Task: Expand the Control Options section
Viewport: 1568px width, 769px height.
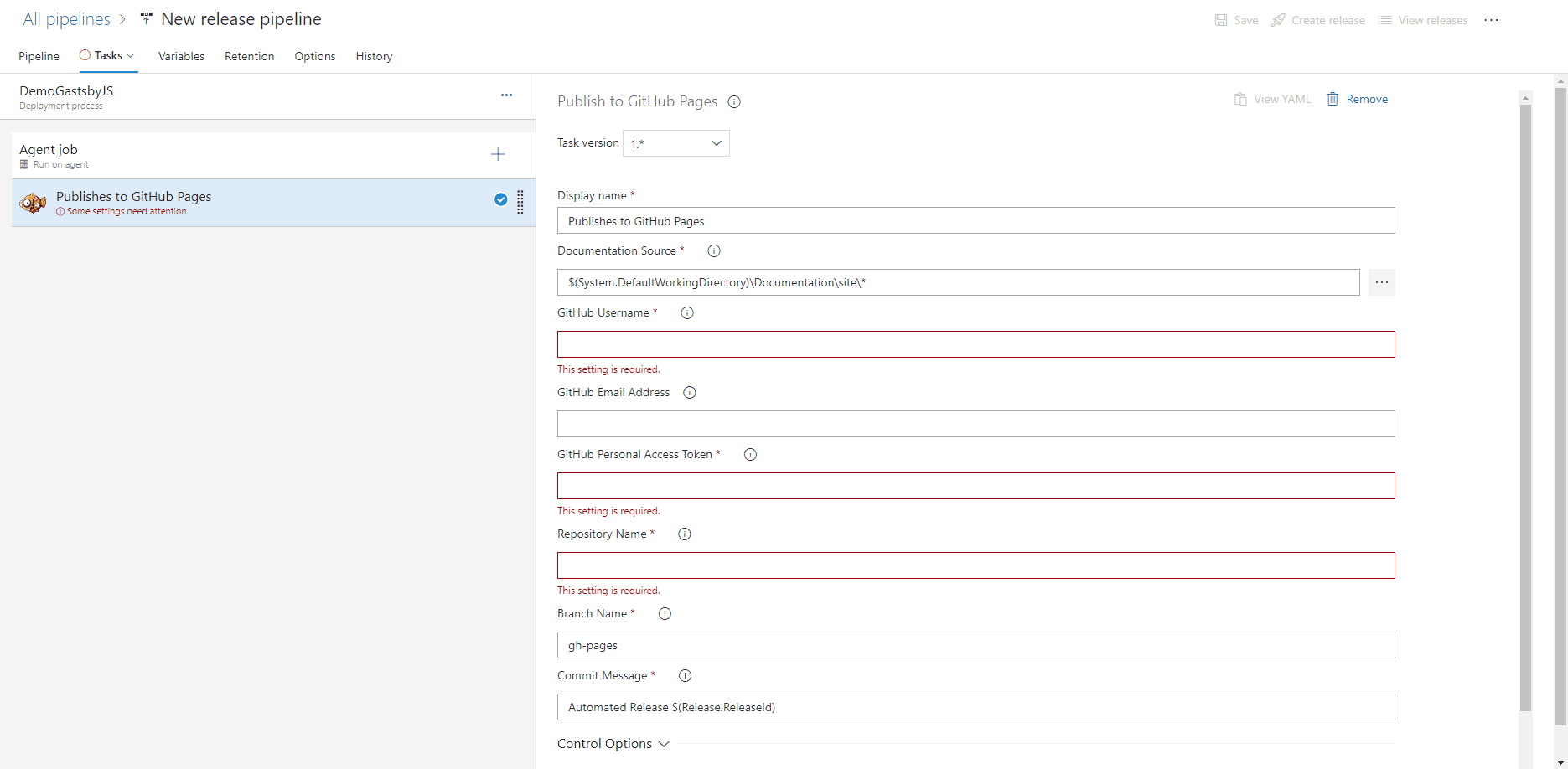Action: tap(613, 744)
